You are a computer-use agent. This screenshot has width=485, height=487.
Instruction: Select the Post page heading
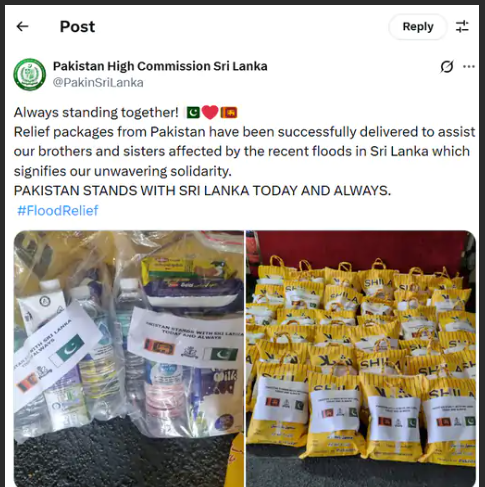pos(77,27)
